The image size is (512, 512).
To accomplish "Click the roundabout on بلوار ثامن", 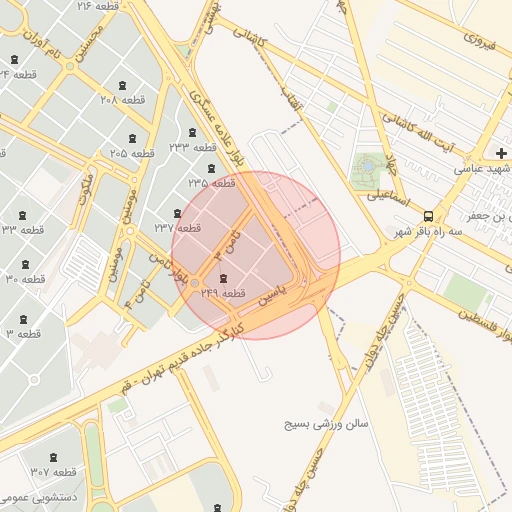I will coord(195,283).
